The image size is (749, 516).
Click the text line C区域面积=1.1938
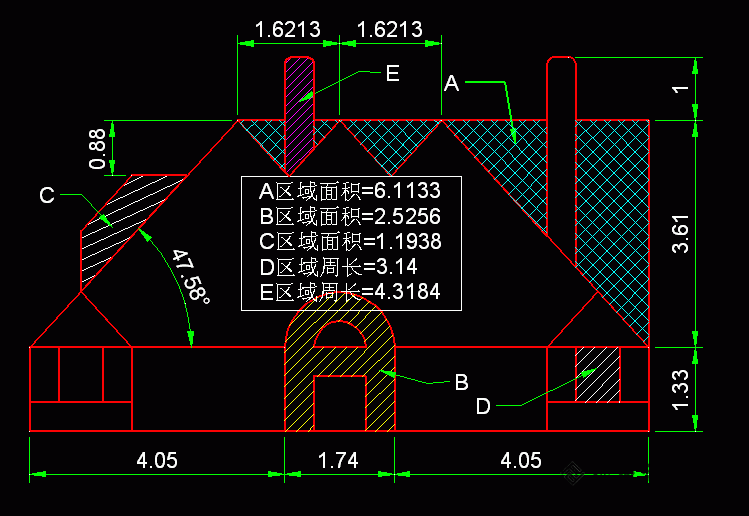click(x=350, y=241)
